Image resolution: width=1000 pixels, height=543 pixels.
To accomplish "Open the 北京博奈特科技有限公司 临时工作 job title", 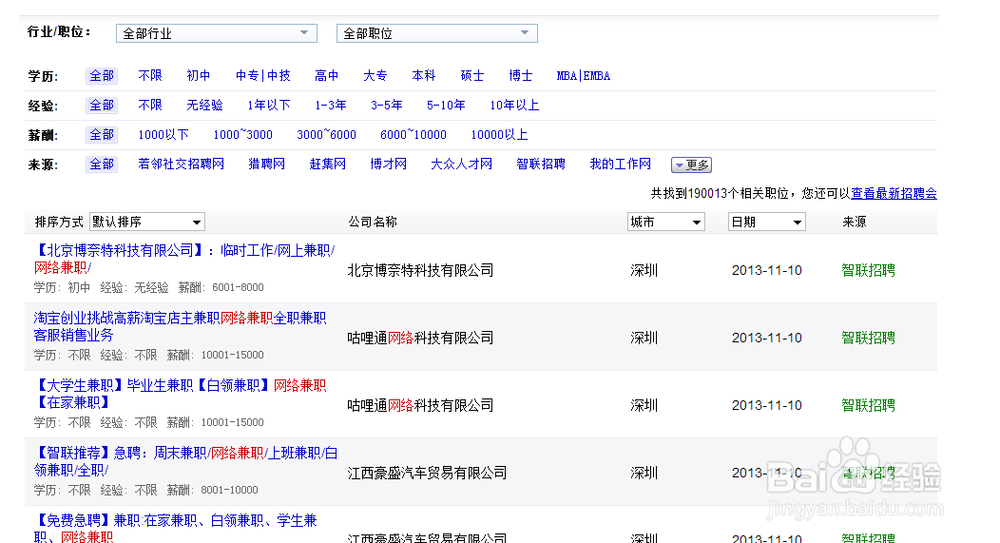I will point(184,258).
